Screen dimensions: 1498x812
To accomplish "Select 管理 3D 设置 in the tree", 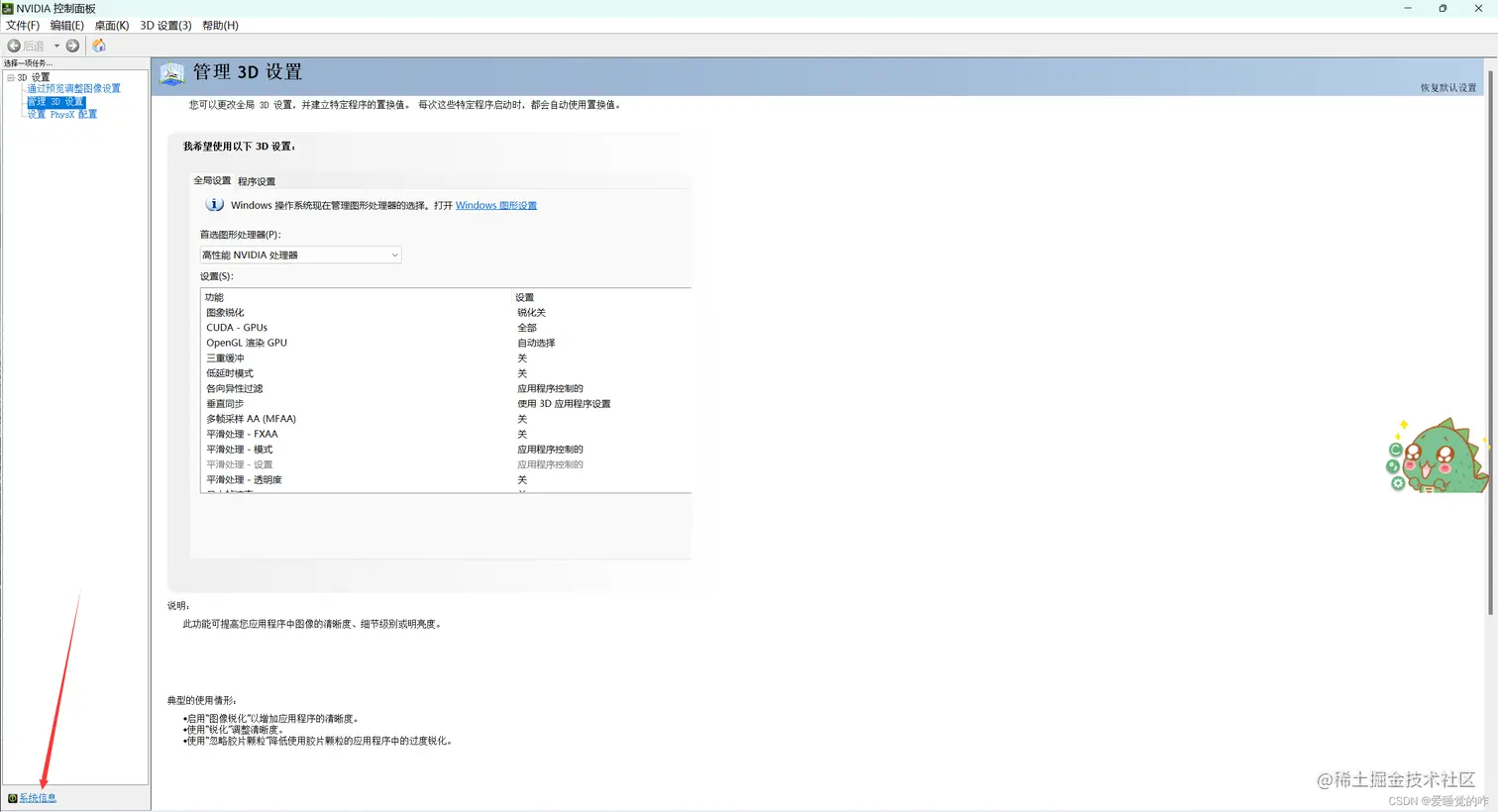I will (55, 102).
